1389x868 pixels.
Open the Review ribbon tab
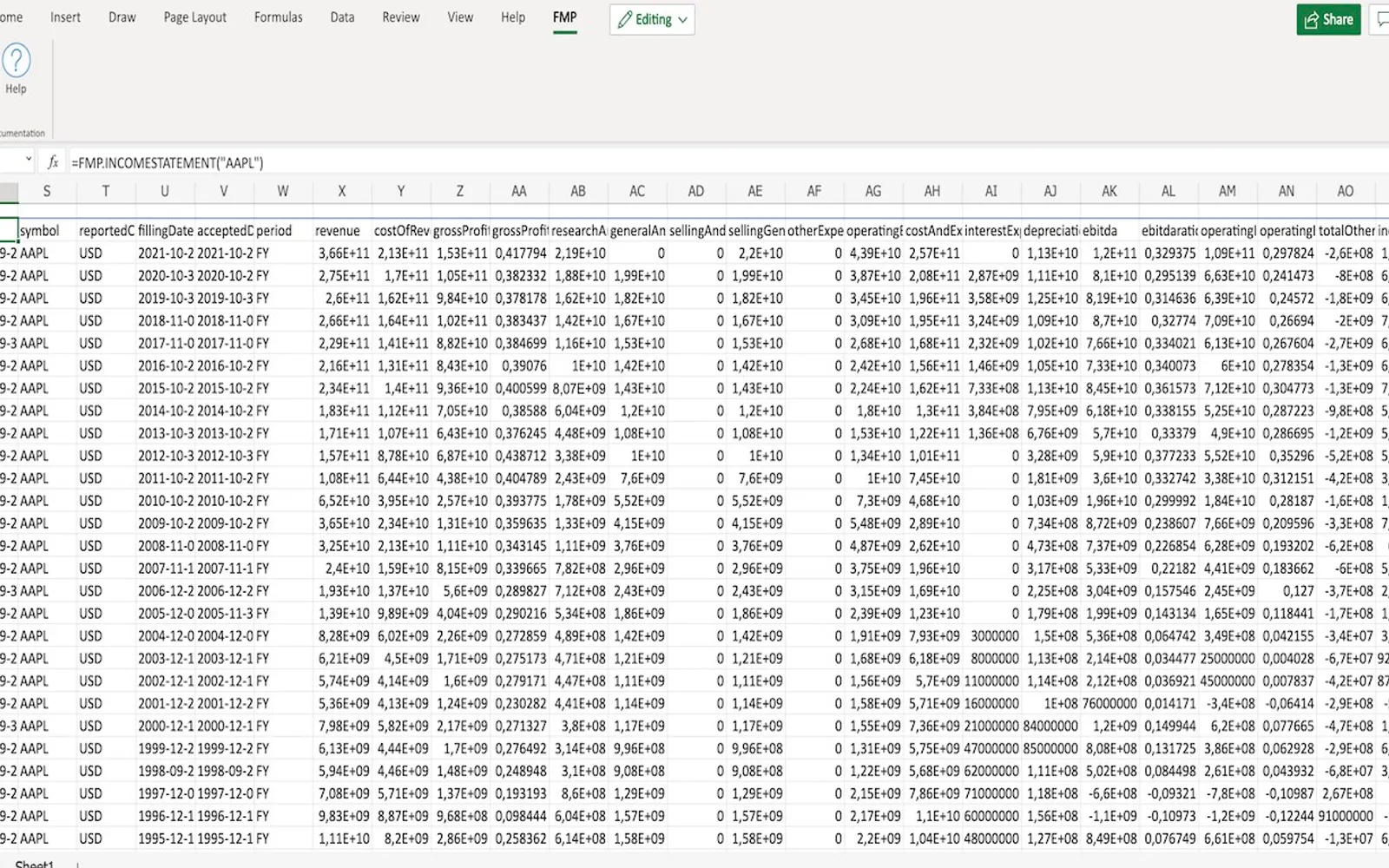401,17
